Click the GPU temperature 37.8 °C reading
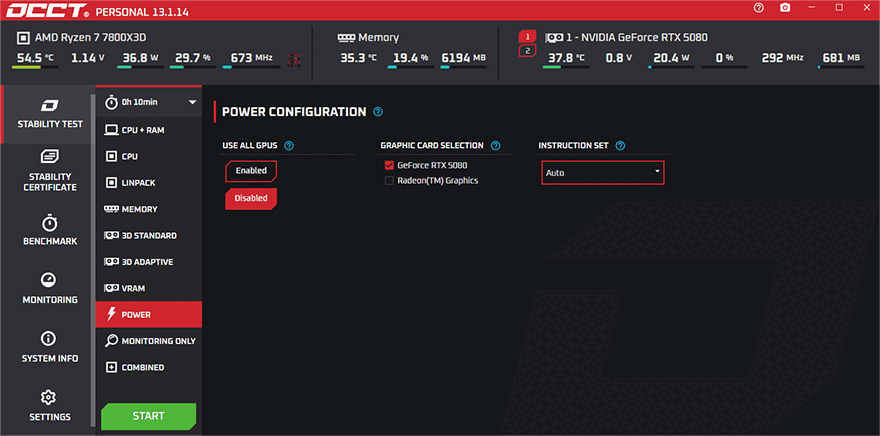This screenshot has width=880, height=436. pos(566,57)
